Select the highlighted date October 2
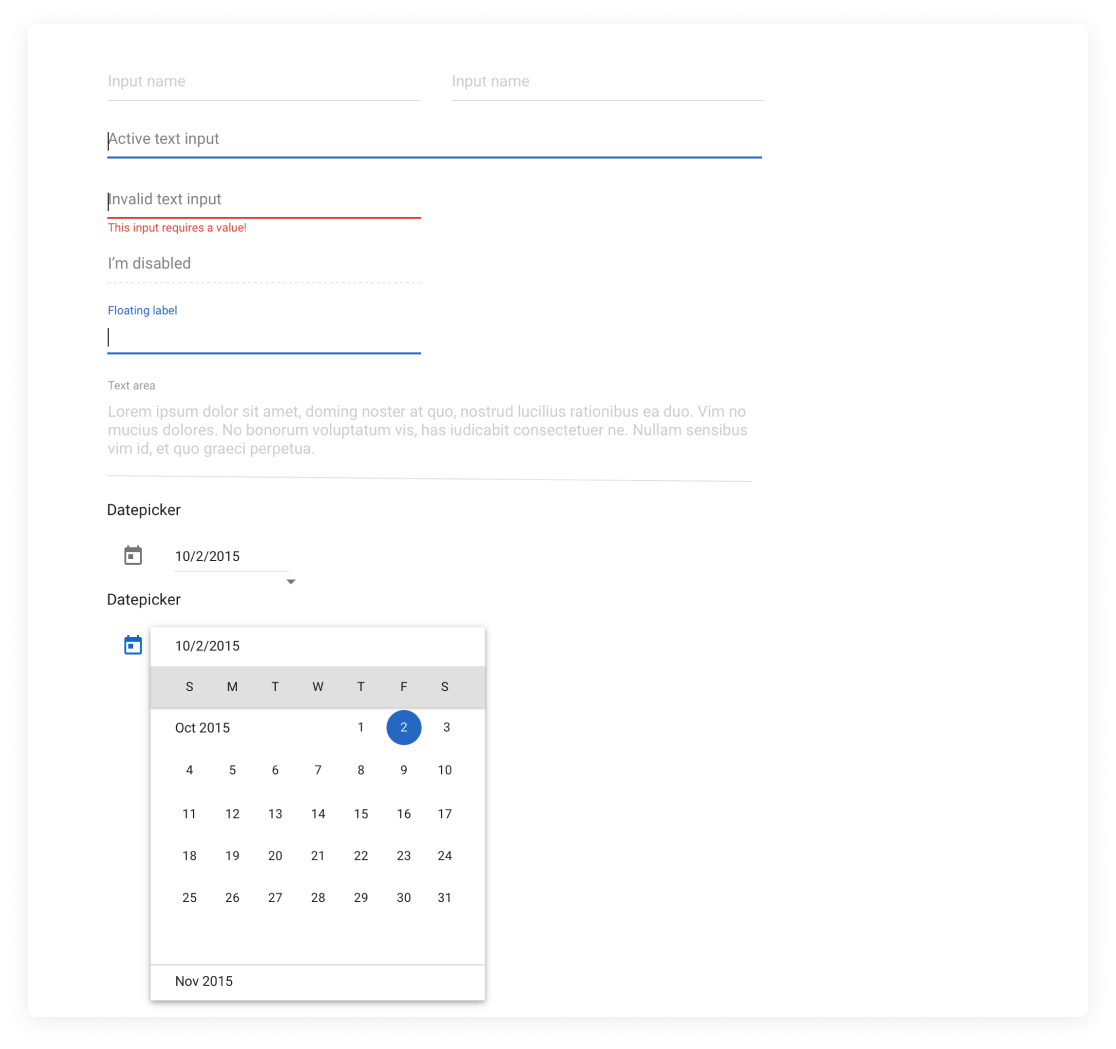 pos(404,727)
